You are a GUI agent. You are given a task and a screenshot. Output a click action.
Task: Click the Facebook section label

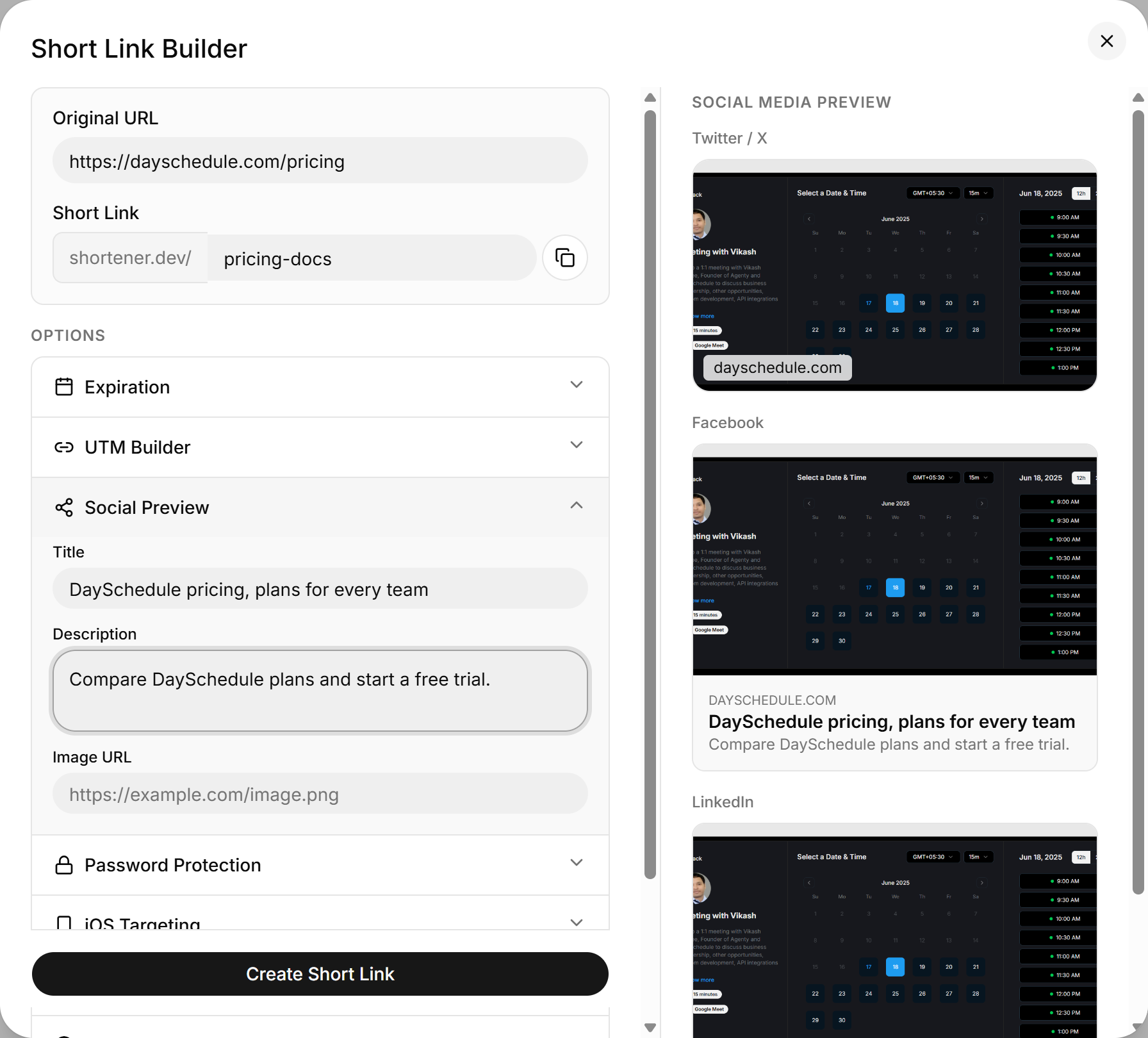[728, 423]
